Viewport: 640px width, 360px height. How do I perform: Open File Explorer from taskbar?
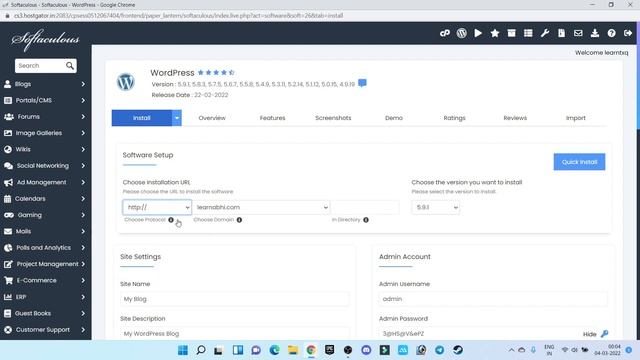tap(293, 350)
